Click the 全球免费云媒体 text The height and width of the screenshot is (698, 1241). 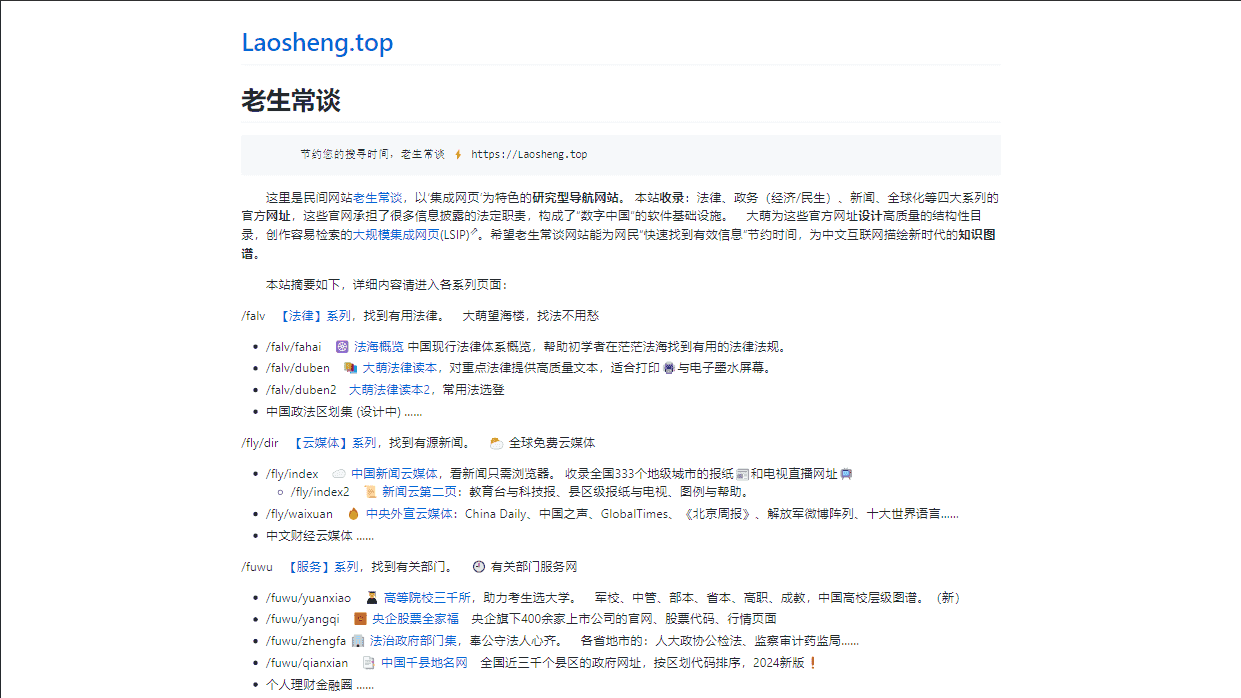point(552,443)
